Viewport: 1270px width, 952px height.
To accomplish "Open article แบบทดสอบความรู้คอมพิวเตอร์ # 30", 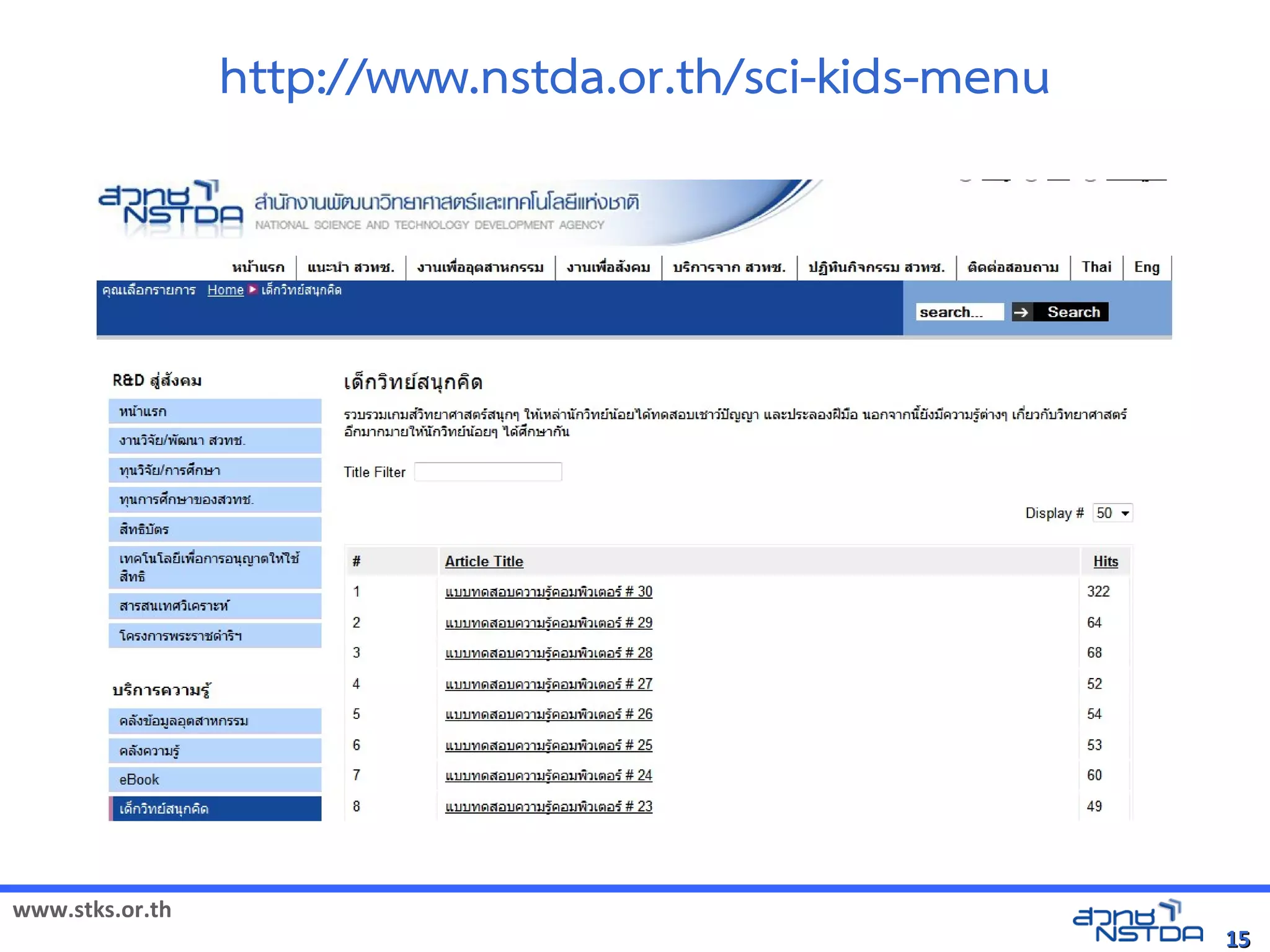I will click(549, 591).
